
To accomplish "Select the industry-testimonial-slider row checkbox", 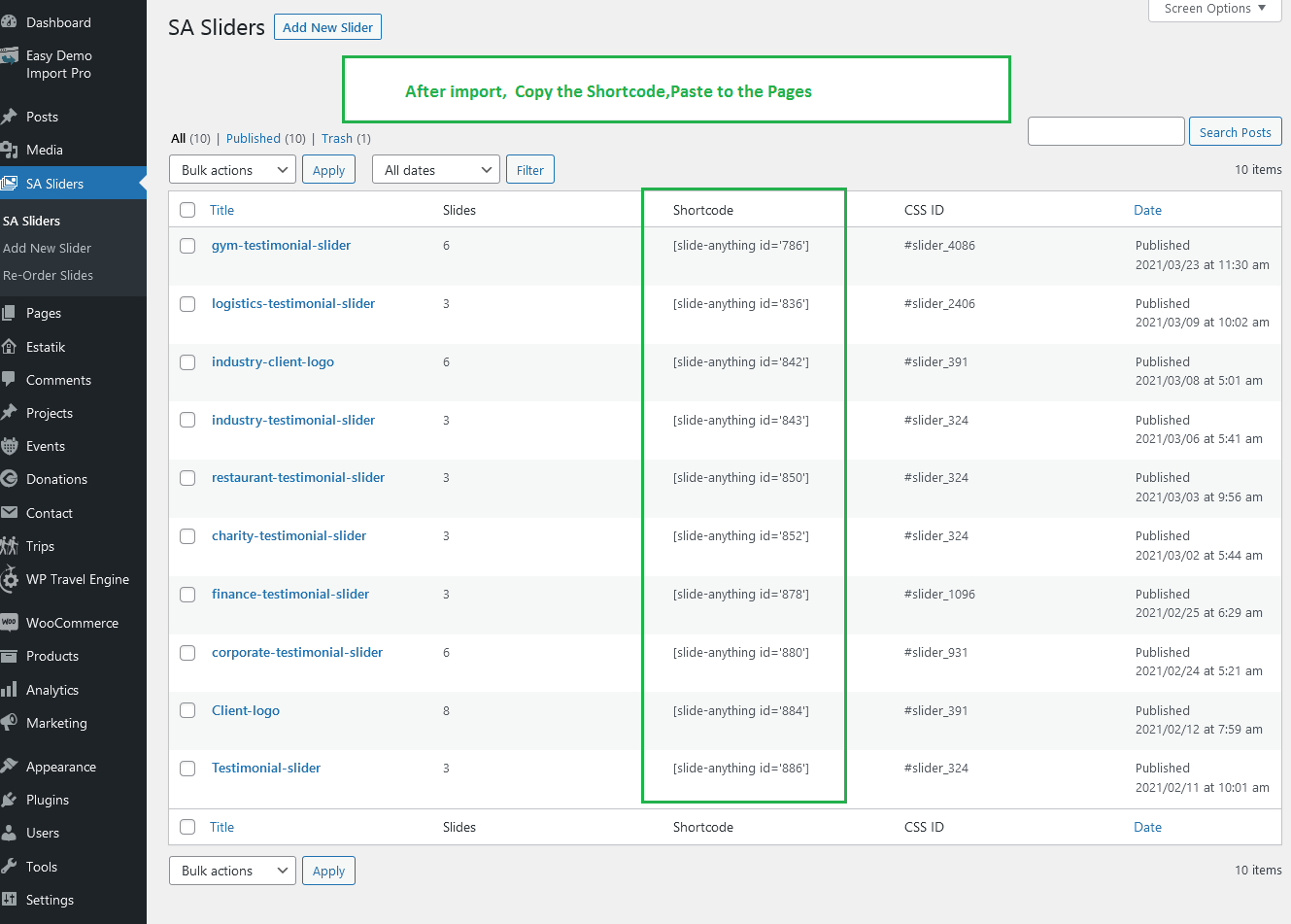I will pyautogui.click(x=187, y=420).
